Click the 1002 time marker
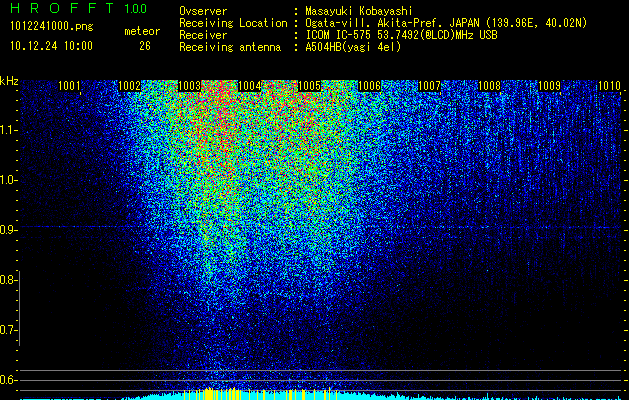The width and height of the screenshot is (629, 400). (x=130, y=86)
